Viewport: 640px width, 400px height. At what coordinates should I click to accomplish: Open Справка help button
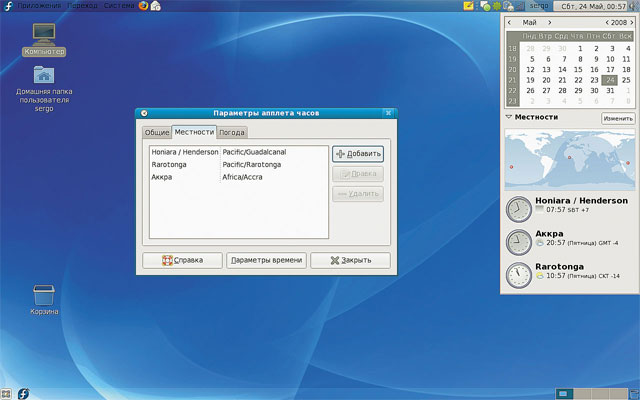tap(182, 260)
